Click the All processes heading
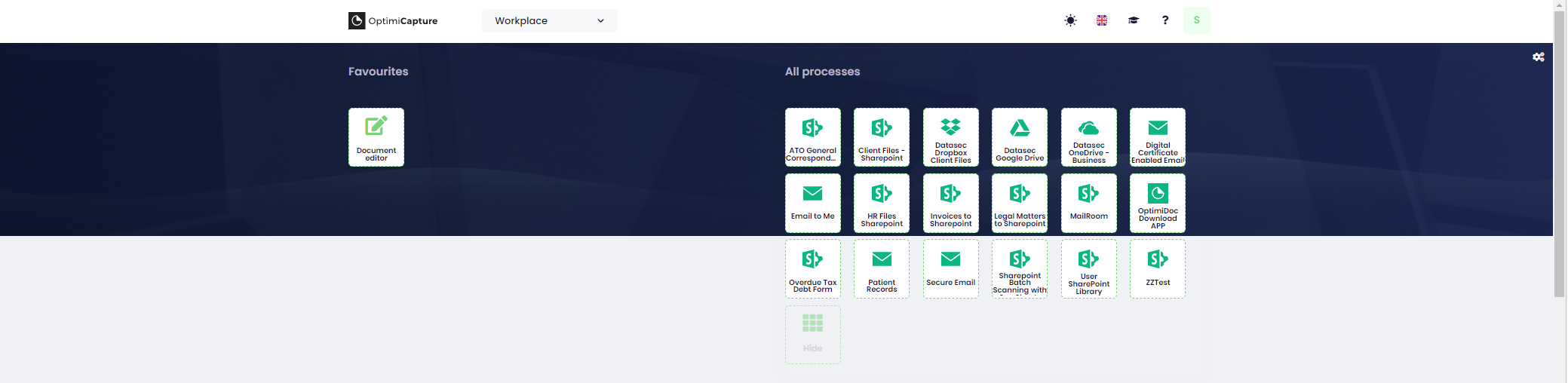This screenshot has height=383, width=1568. tap(823, 72)
